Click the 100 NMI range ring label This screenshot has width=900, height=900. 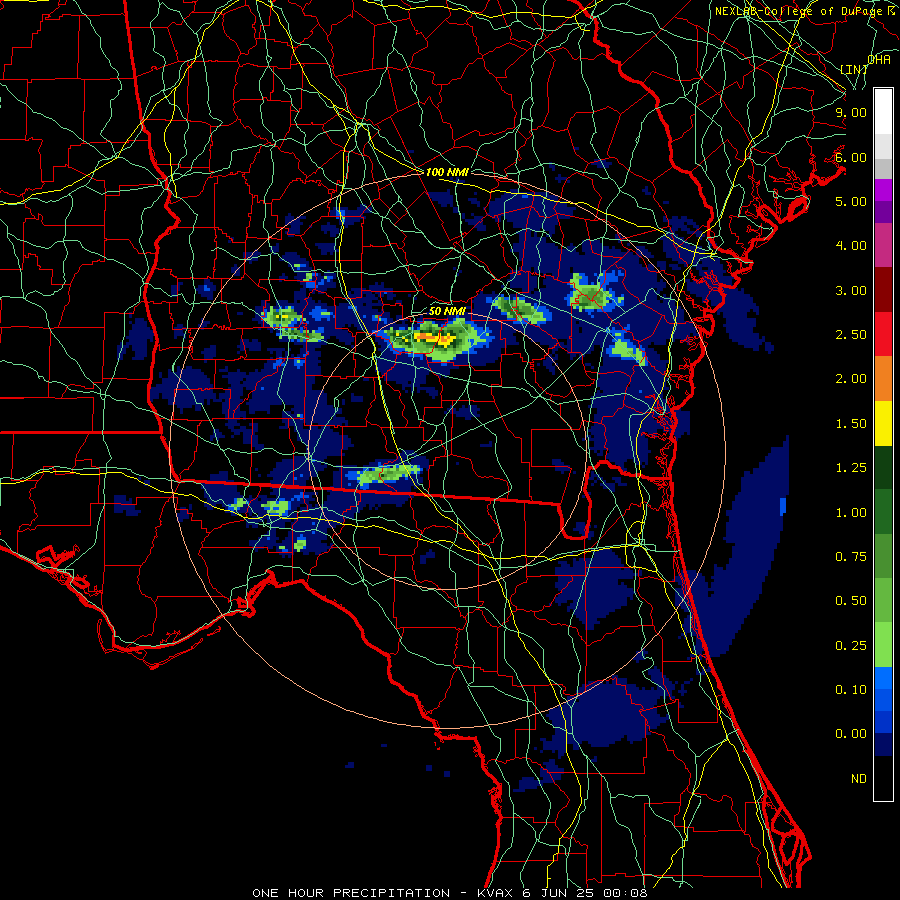(x=447, y=172)
